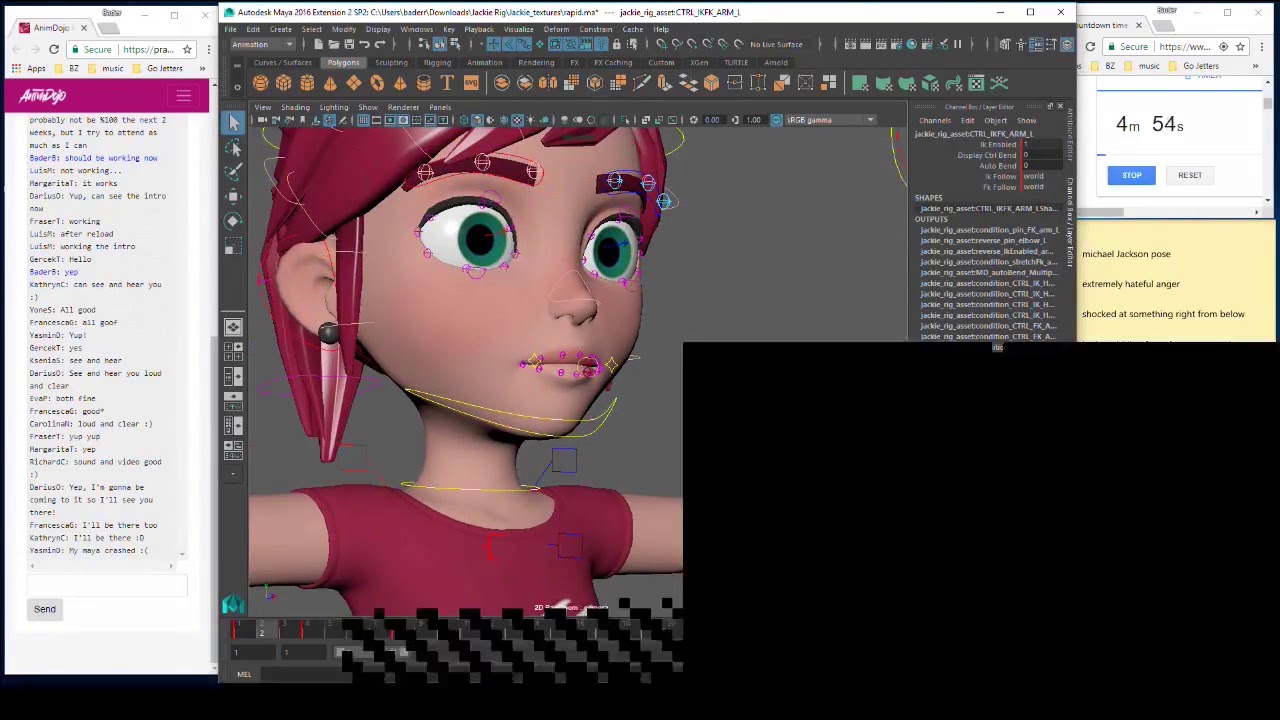Switch to the FX Caching shelf tab

click(613, 62)
